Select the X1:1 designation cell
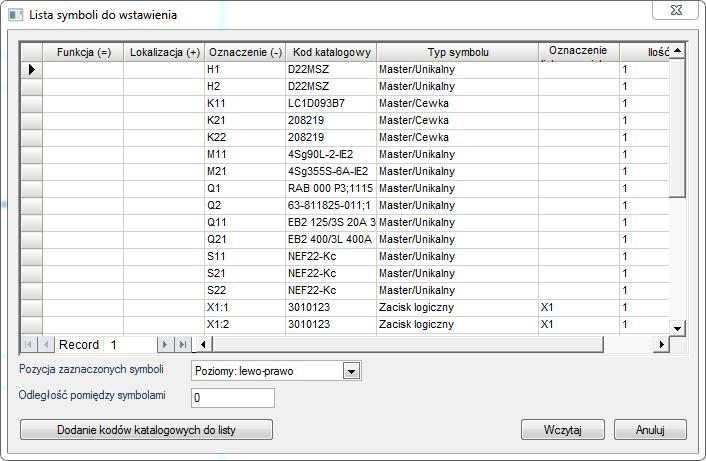The image size is (706, 461). coord(245,307)
